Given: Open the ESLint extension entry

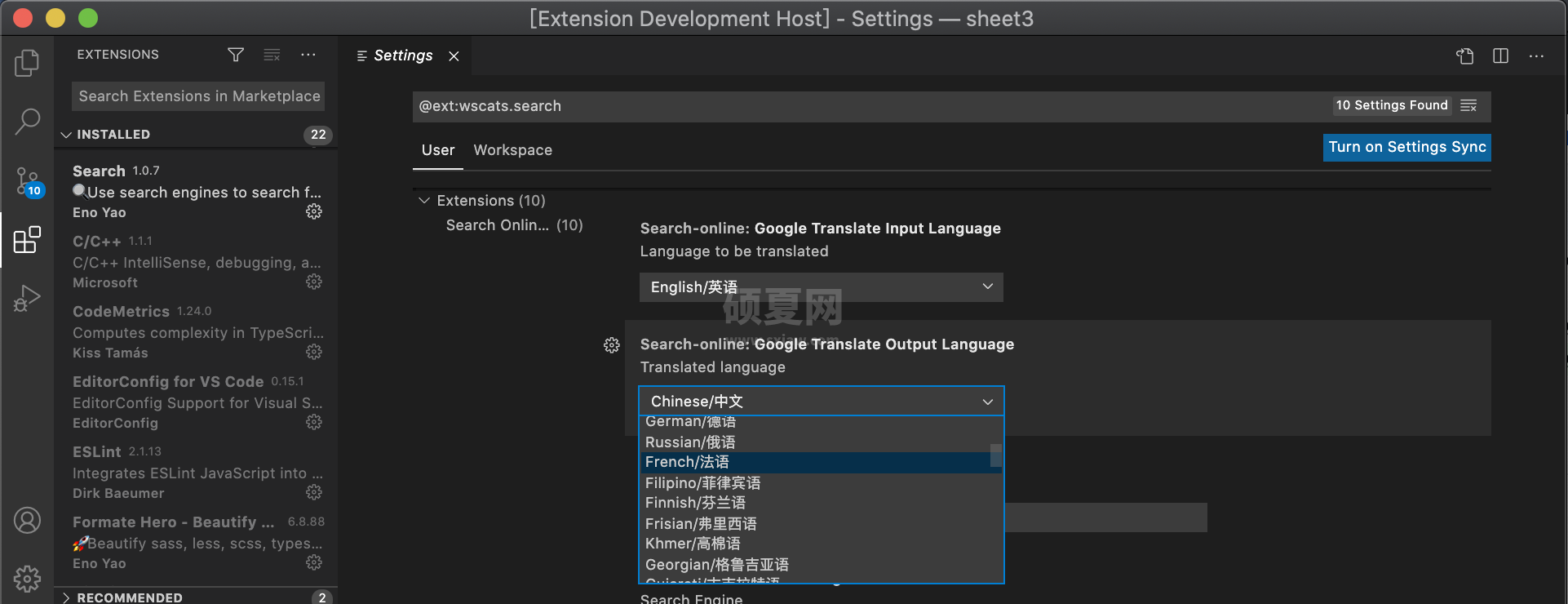Looking at the screenshot, I should [x=196, y=472].
